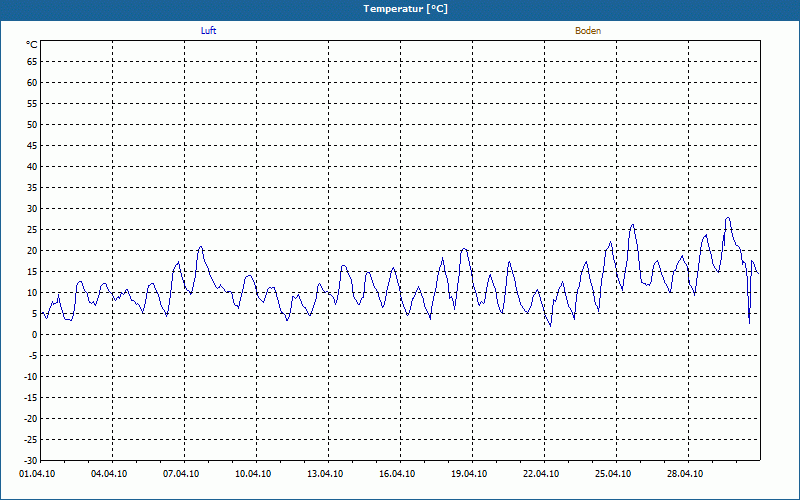The height and width of the screenshot is (500, 800).
Task: Click the -15 value on y-axis
Action: pos(31,397)
